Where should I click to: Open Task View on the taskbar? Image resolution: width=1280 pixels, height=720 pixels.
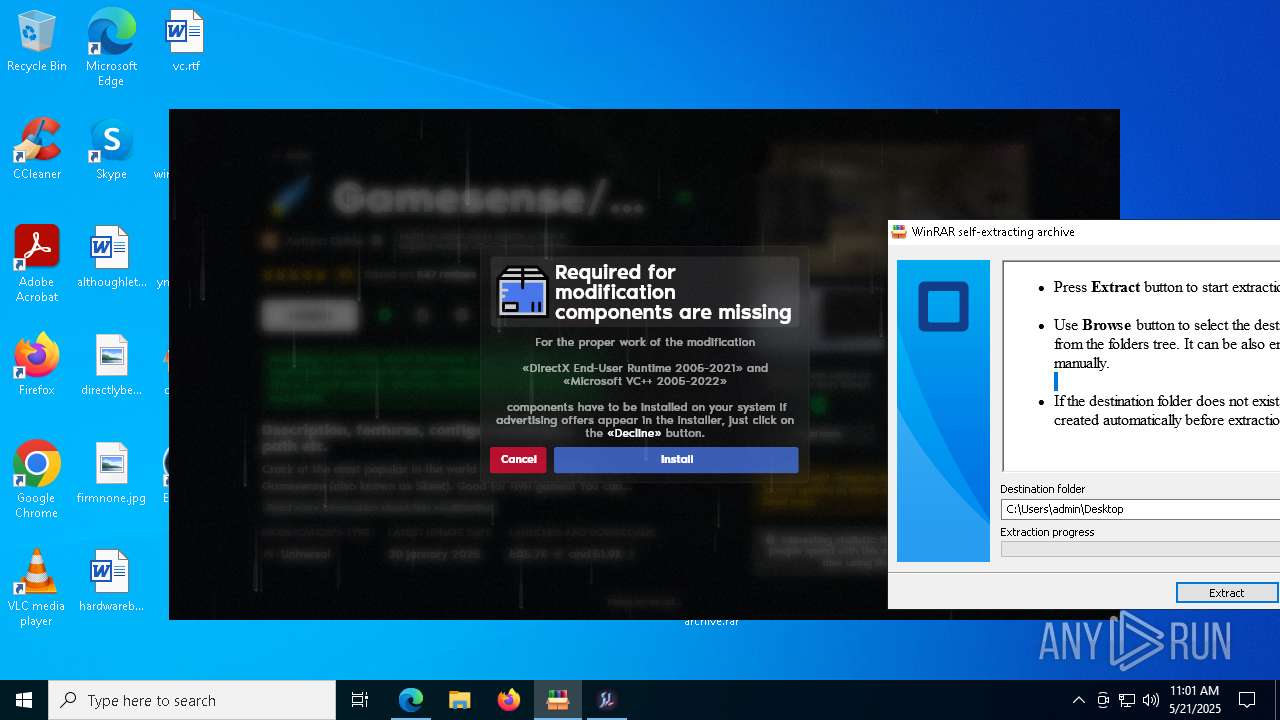360,700
